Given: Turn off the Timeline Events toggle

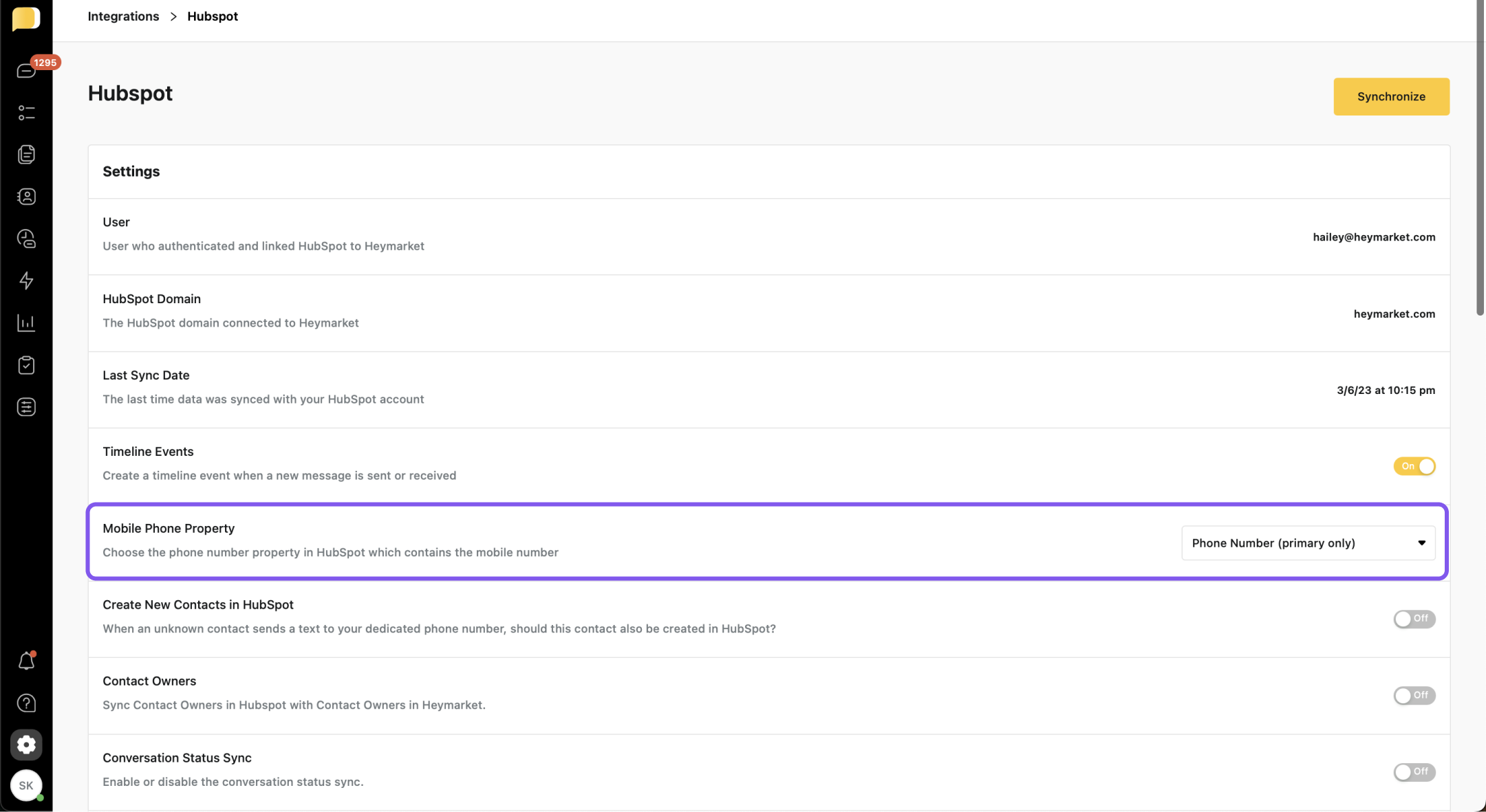Looking at the screenshot, I should (1414, 466).
